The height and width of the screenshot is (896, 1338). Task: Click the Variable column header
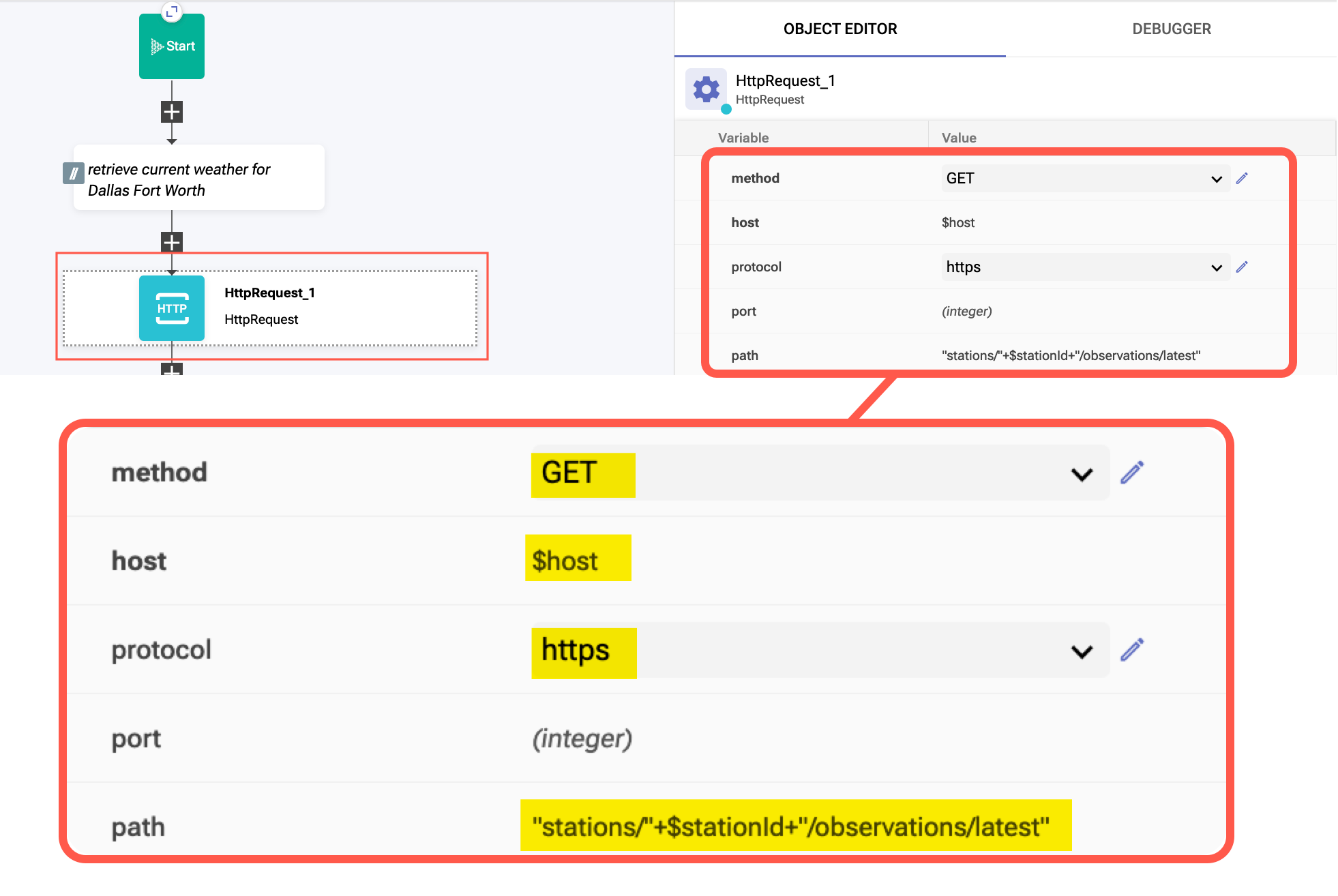pyautogui.click(x=743, y=138)
